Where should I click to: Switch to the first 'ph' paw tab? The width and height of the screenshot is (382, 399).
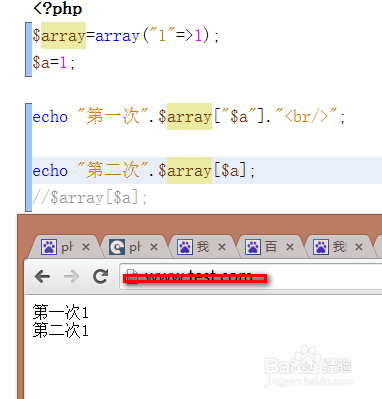(63, 247)
